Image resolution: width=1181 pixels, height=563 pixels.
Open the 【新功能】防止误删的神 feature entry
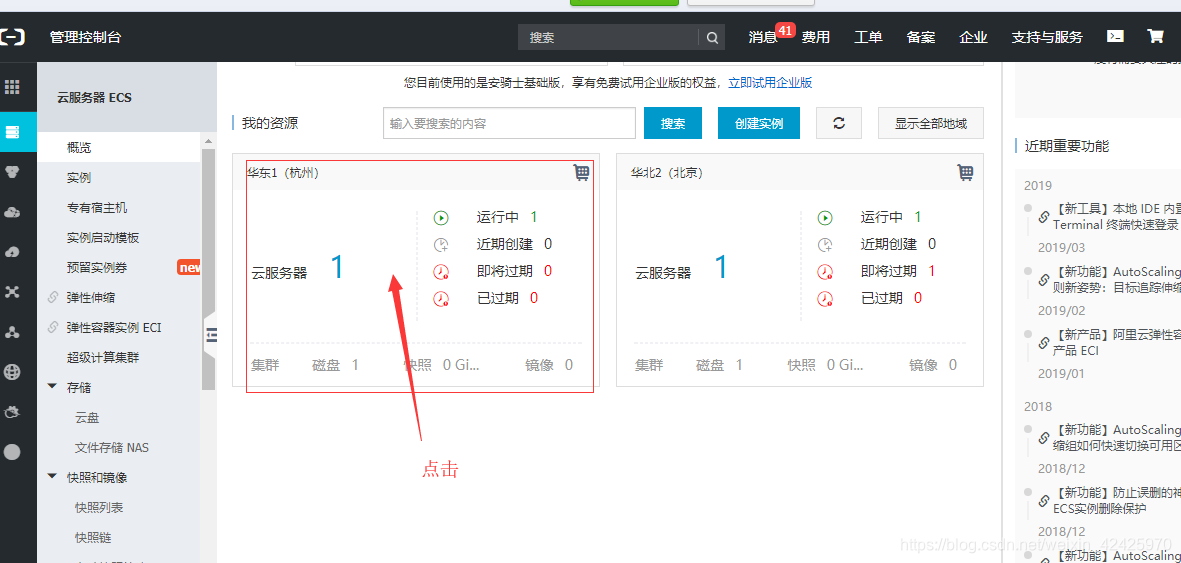tap(1116, 500)
